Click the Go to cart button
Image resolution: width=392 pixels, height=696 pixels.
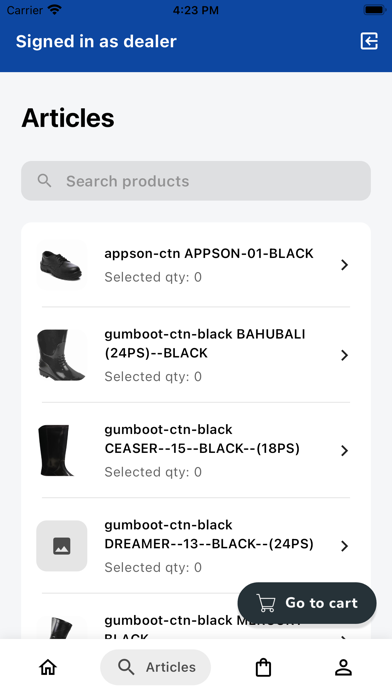click(307, 603)
